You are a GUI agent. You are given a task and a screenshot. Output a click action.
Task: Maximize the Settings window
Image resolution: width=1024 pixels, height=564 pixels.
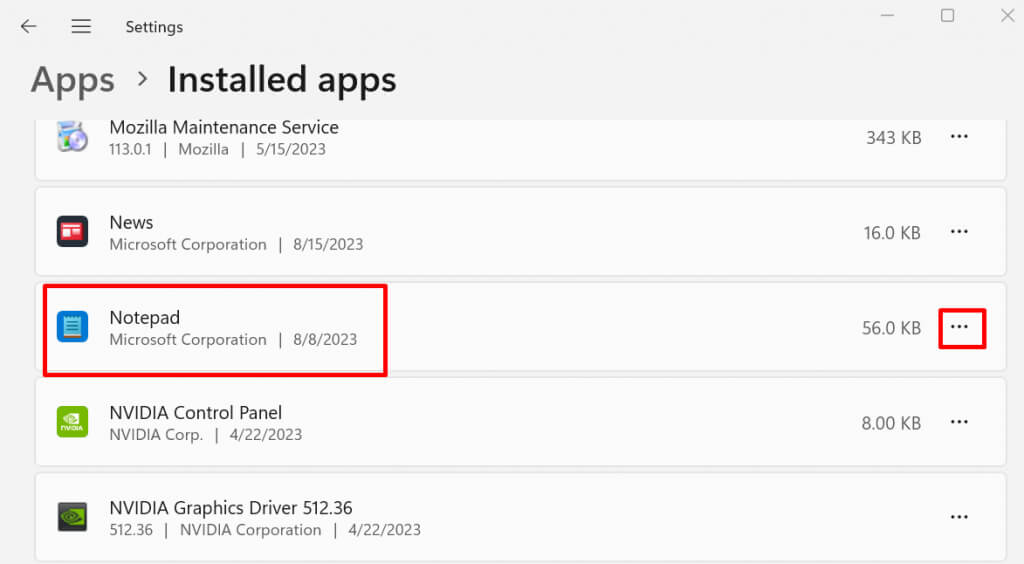(x=947, y=15)
